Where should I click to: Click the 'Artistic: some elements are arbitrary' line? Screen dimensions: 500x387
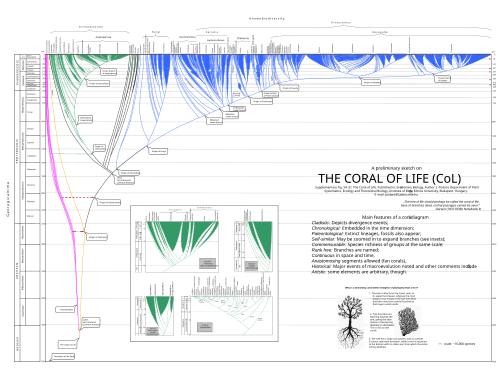pos(359,272)
